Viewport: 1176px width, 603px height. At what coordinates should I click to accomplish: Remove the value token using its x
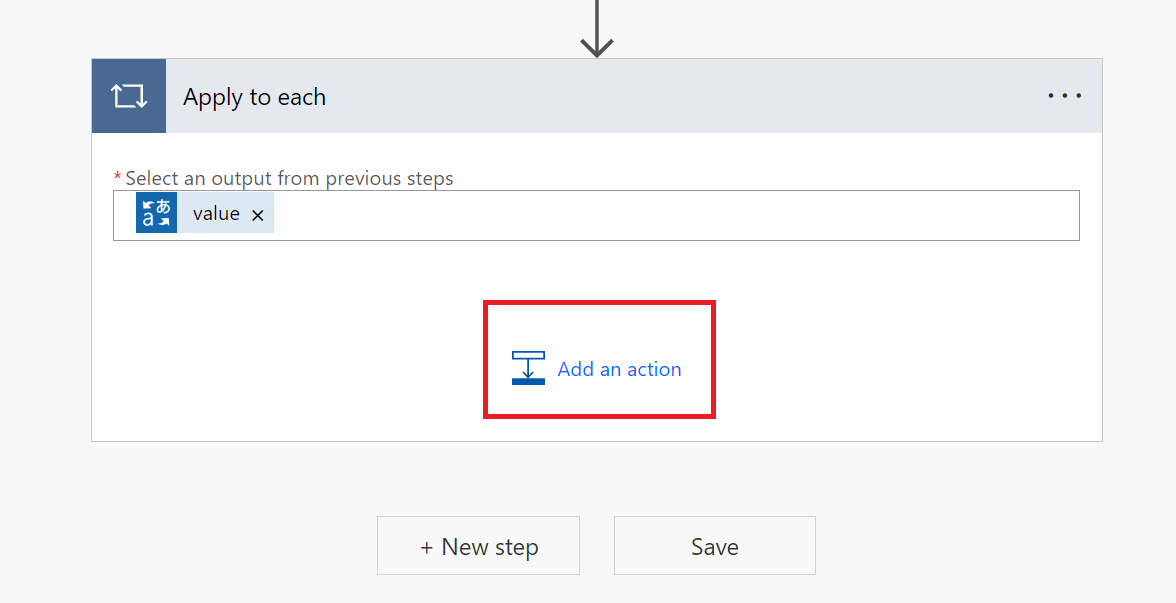point(257,215)
